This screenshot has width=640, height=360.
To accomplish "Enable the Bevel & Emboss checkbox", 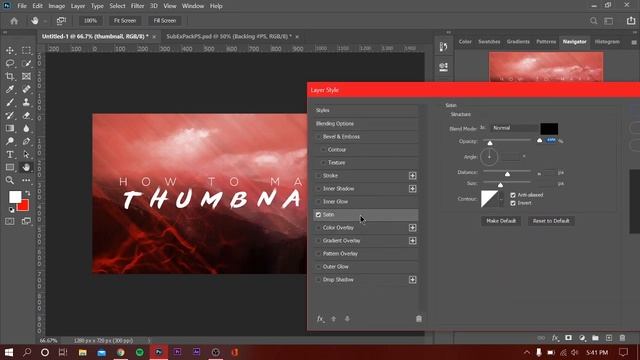I will coord(318,137).
